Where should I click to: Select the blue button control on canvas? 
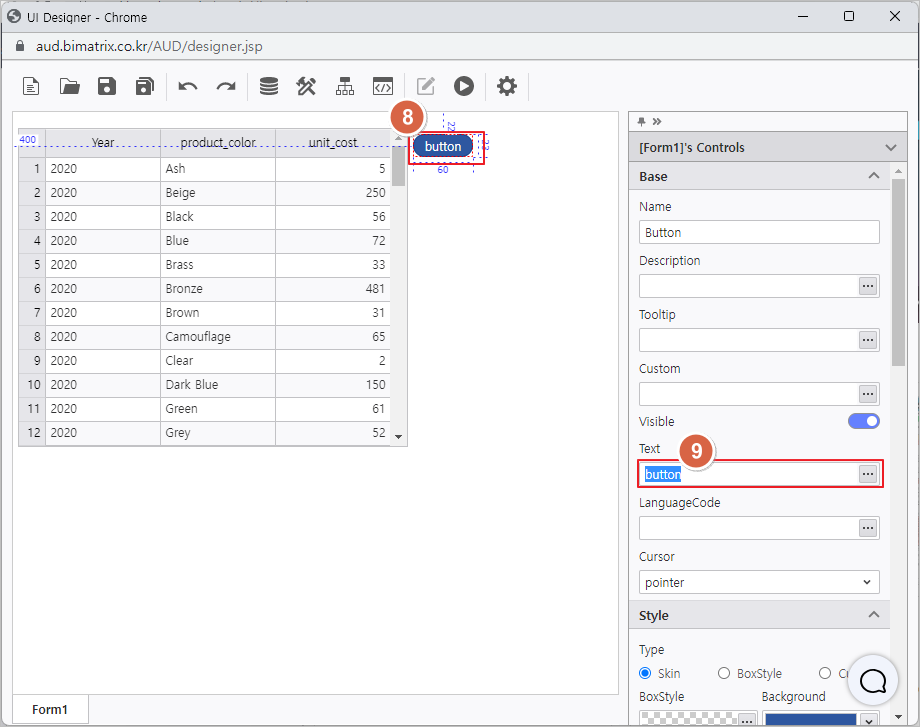[443, 146]
